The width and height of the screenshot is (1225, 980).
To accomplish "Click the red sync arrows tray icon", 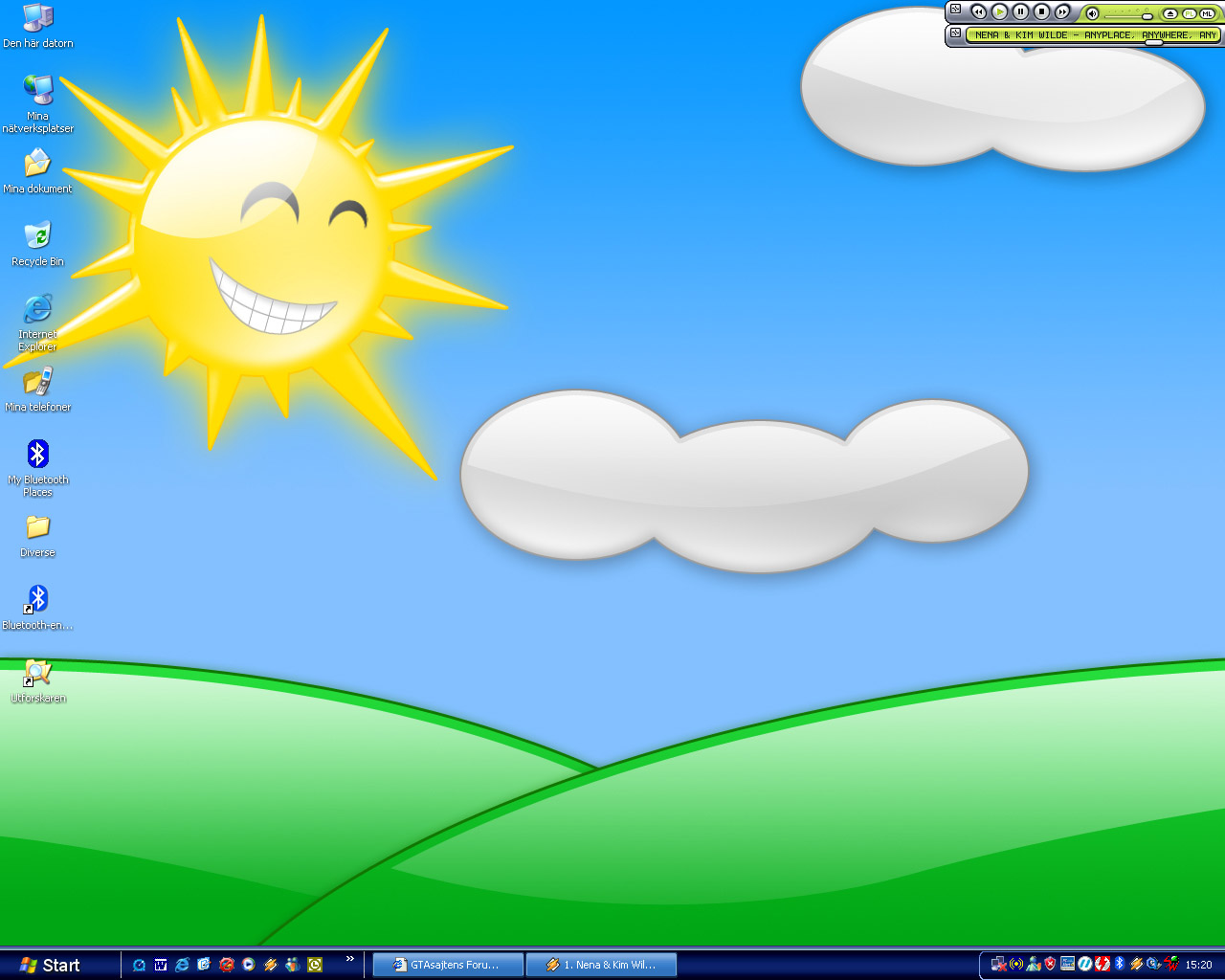I will pos(1102,964).
